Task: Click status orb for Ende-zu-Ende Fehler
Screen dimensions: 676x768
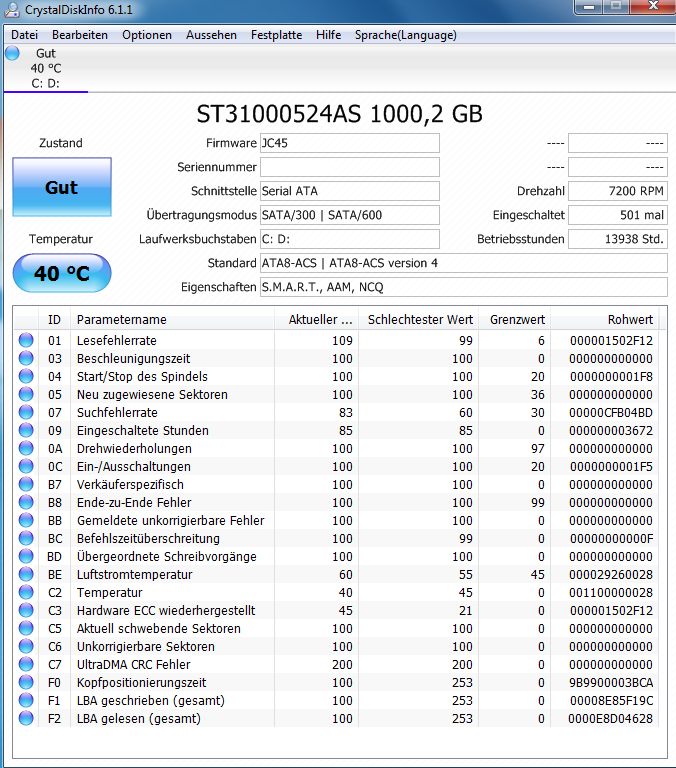Action: coord(26,503)
